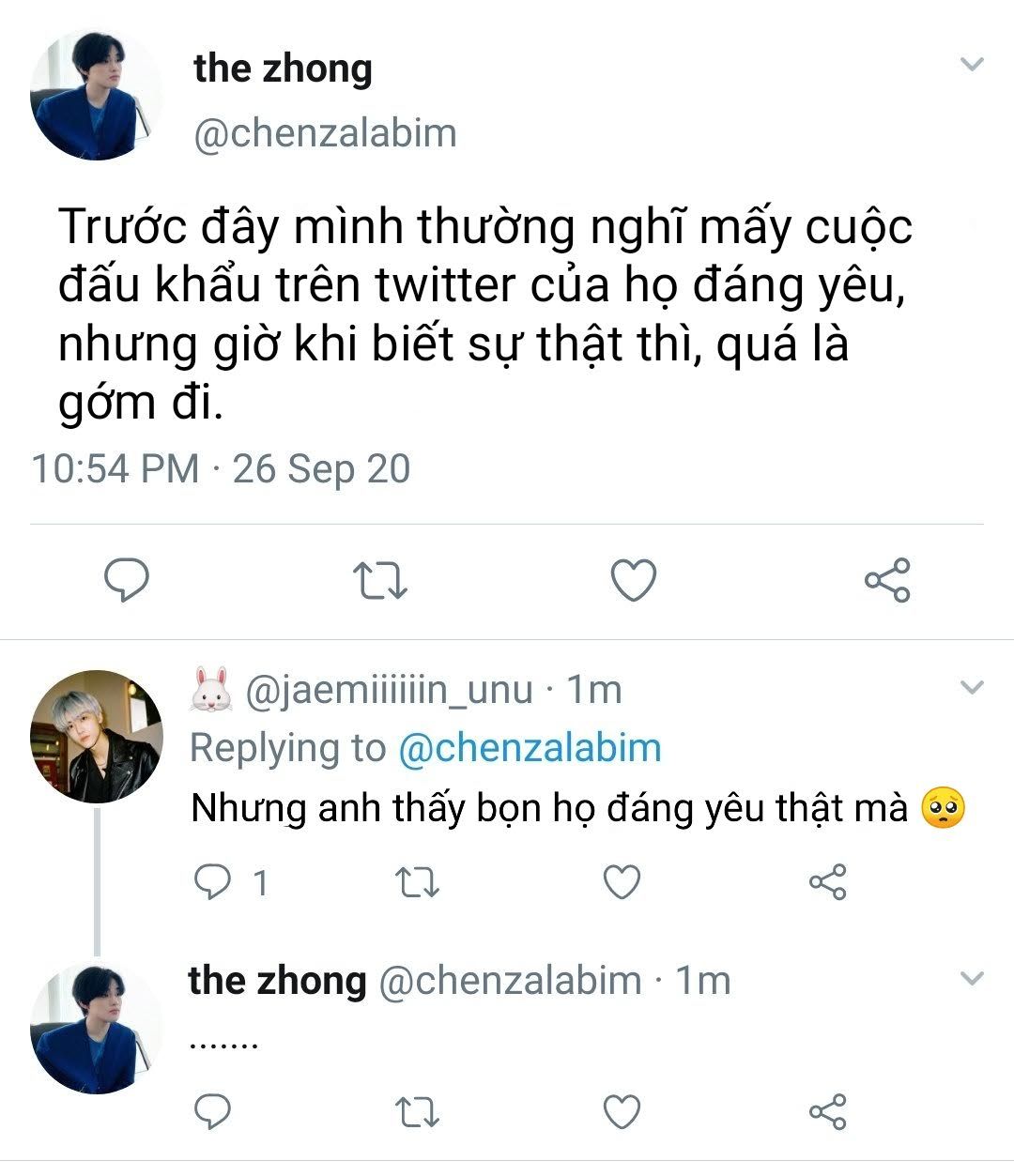View the zhong's profile picture at top

pos(96,96)
